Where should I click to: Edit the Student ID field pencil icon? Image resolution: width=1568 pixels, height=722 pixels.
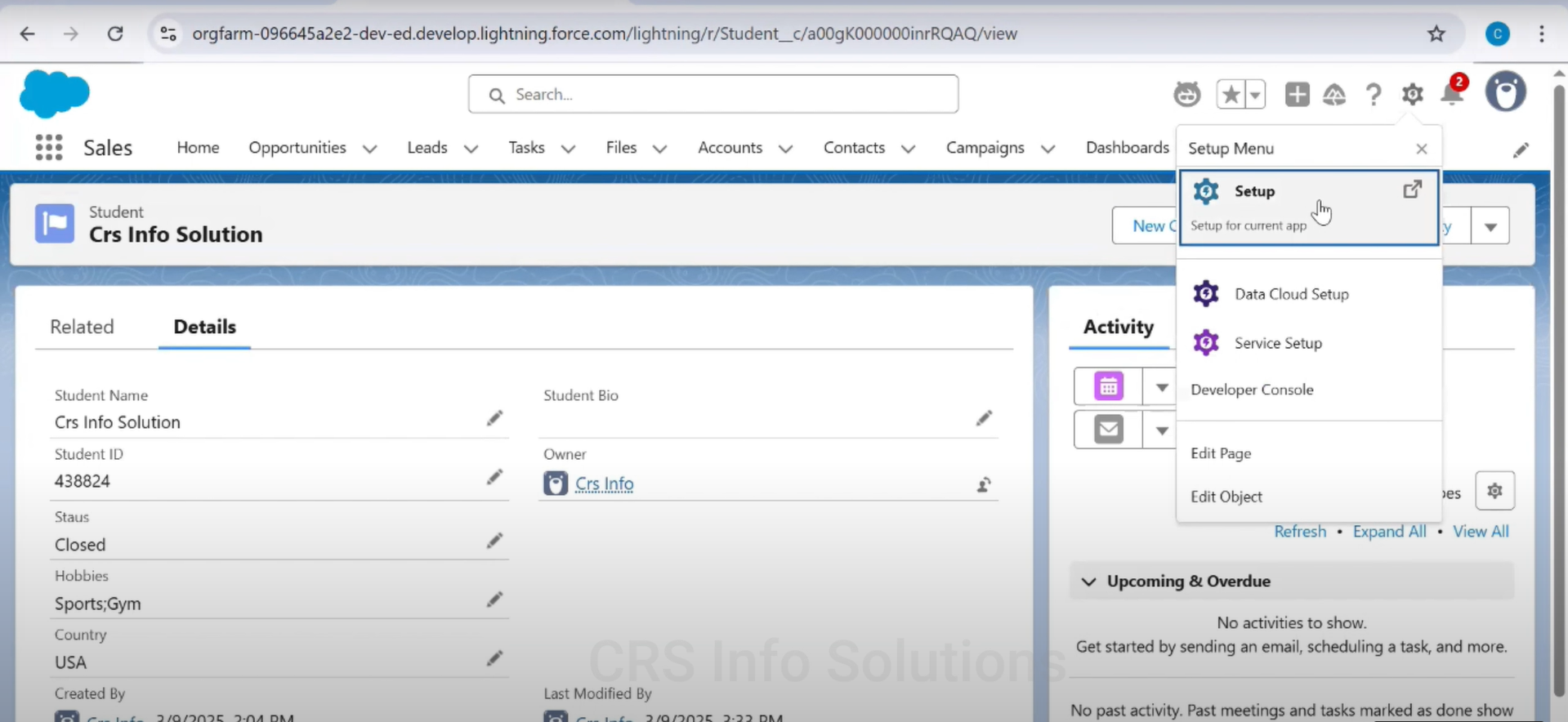pos(494,478)
